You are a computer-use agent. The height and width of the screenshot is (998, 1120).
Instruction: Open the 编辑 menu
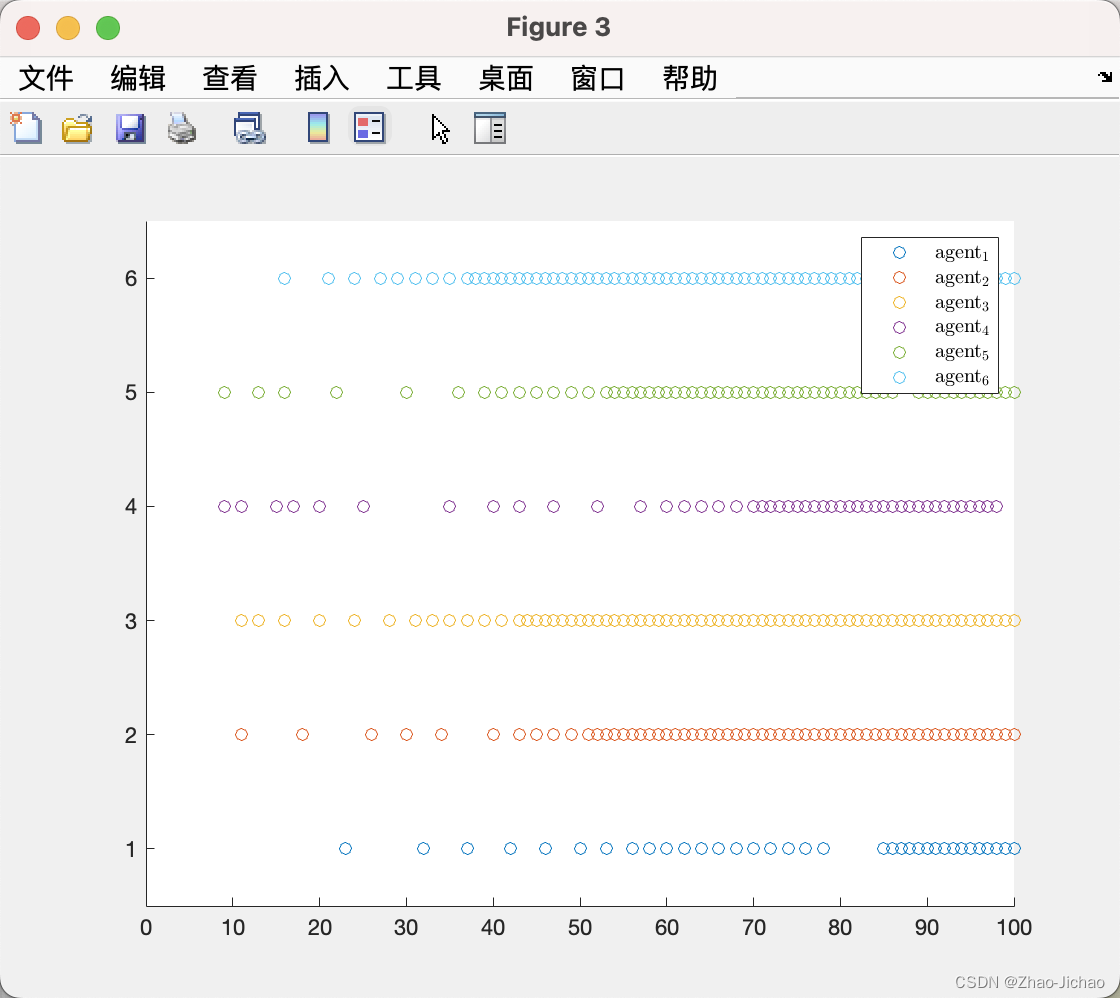tap(138, 78)
